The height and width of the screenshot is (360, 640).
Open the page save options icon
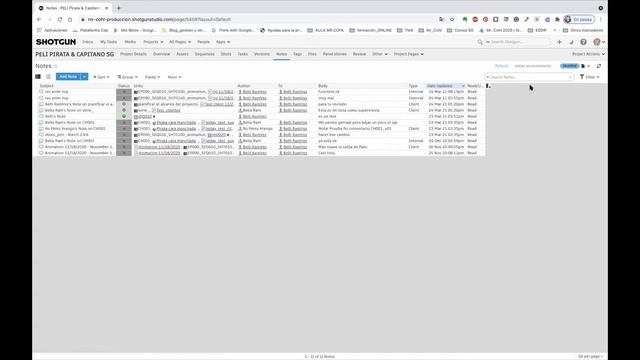click(x=585, y=66)
